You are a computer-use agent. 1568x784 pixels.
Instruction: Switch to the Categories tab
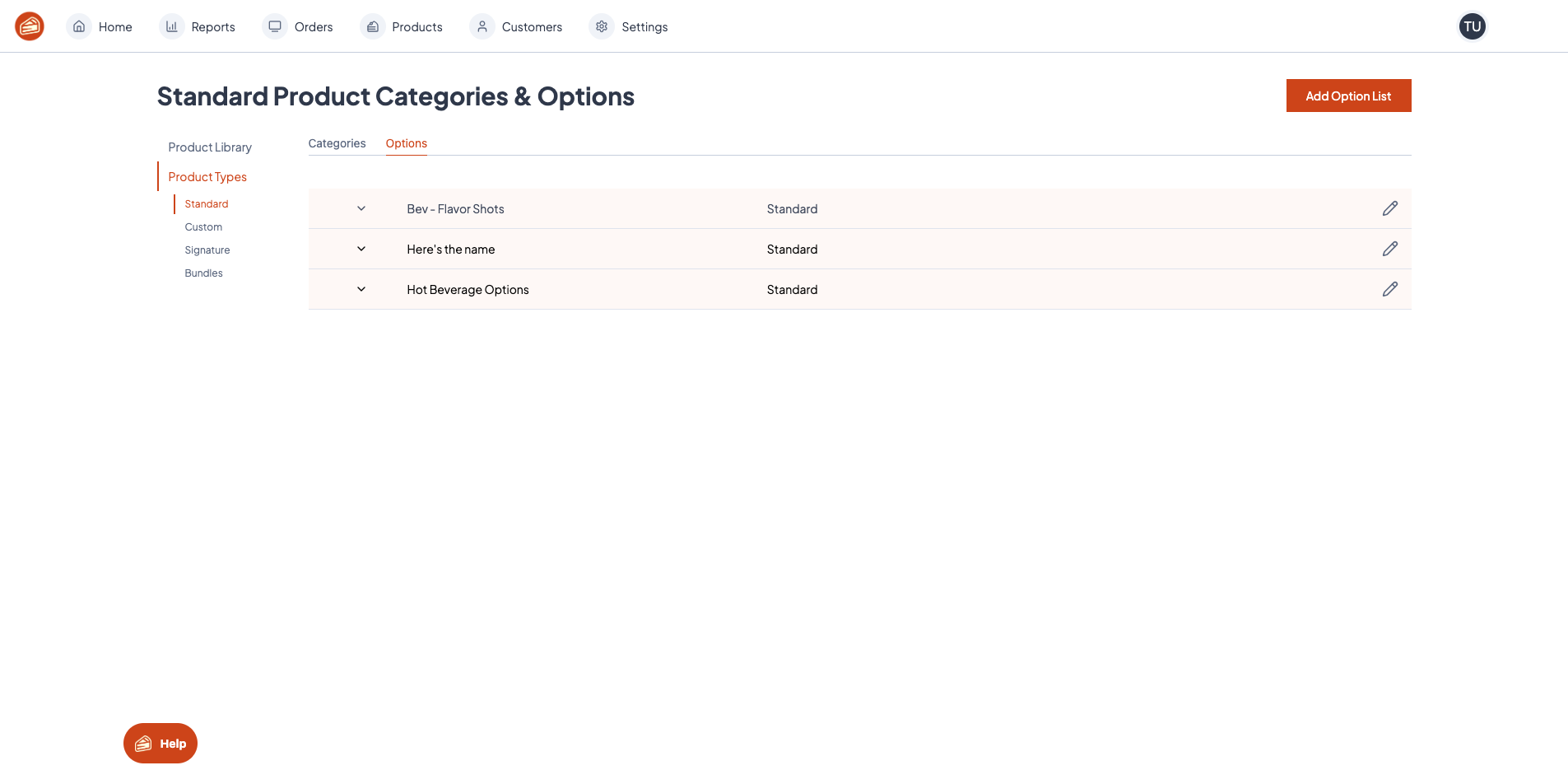(x=337, y=143)
